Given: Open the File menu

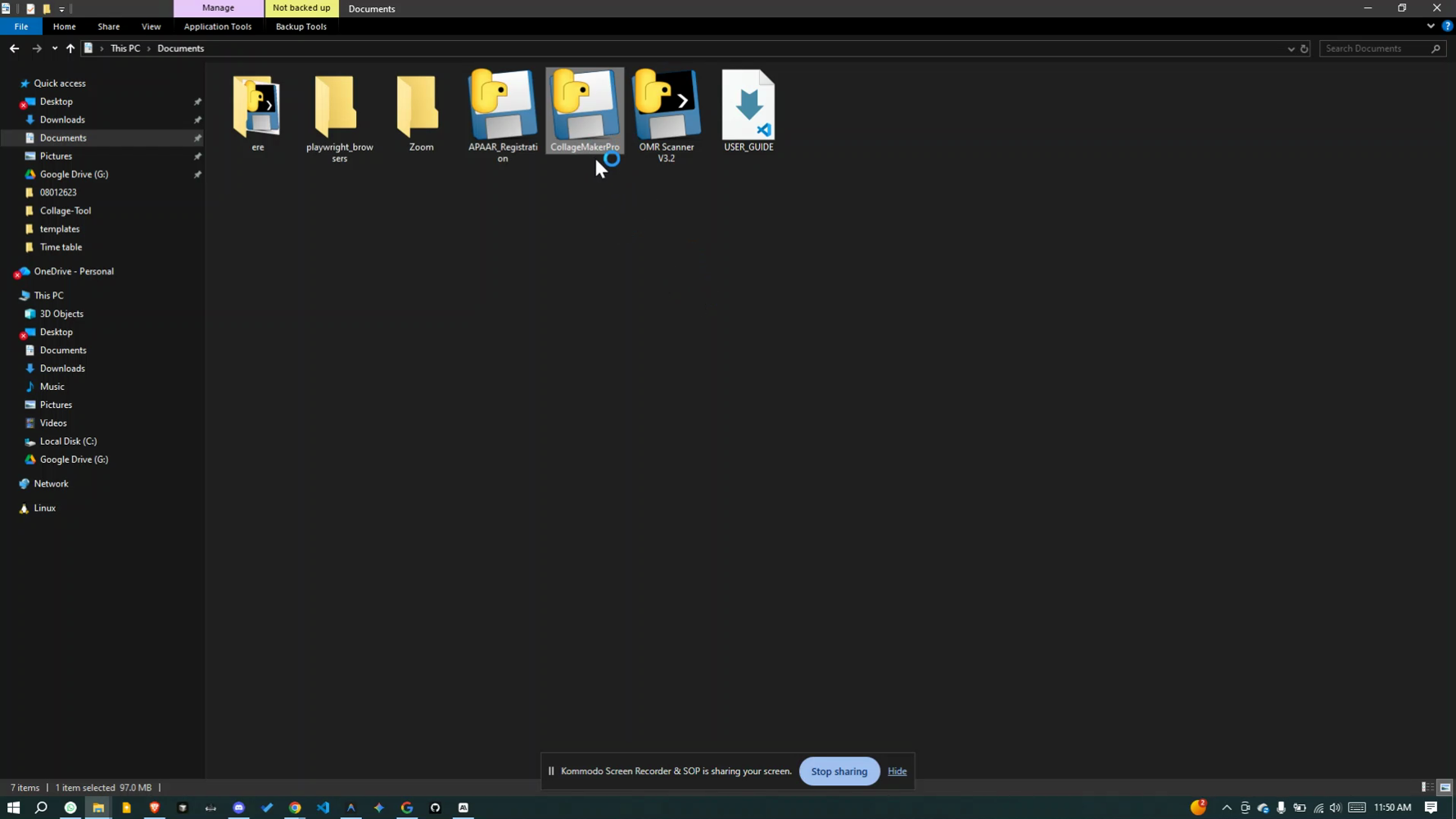Looking at the screenshot, I should [20, 26].
